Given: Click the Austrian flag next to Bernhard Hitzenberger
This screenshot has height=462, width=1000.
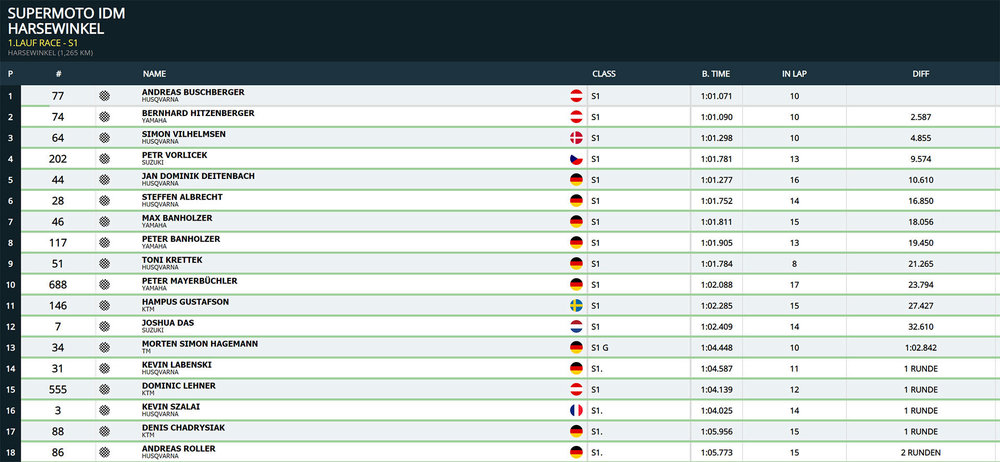Looking at the screenshot, I should click(x=576, y=117).
